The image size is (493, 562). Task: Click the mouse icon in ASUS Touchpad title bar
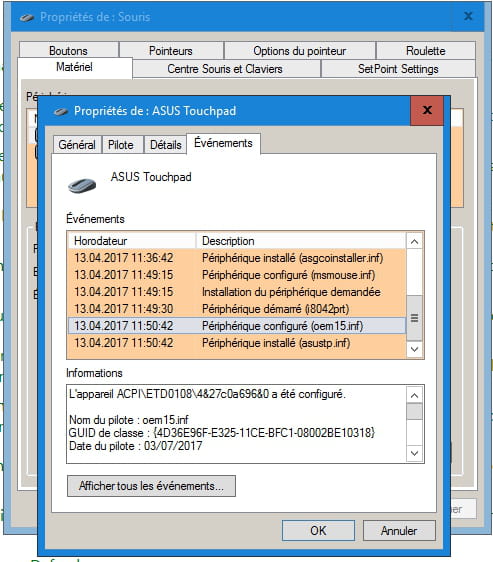click(x=61, y=111)
